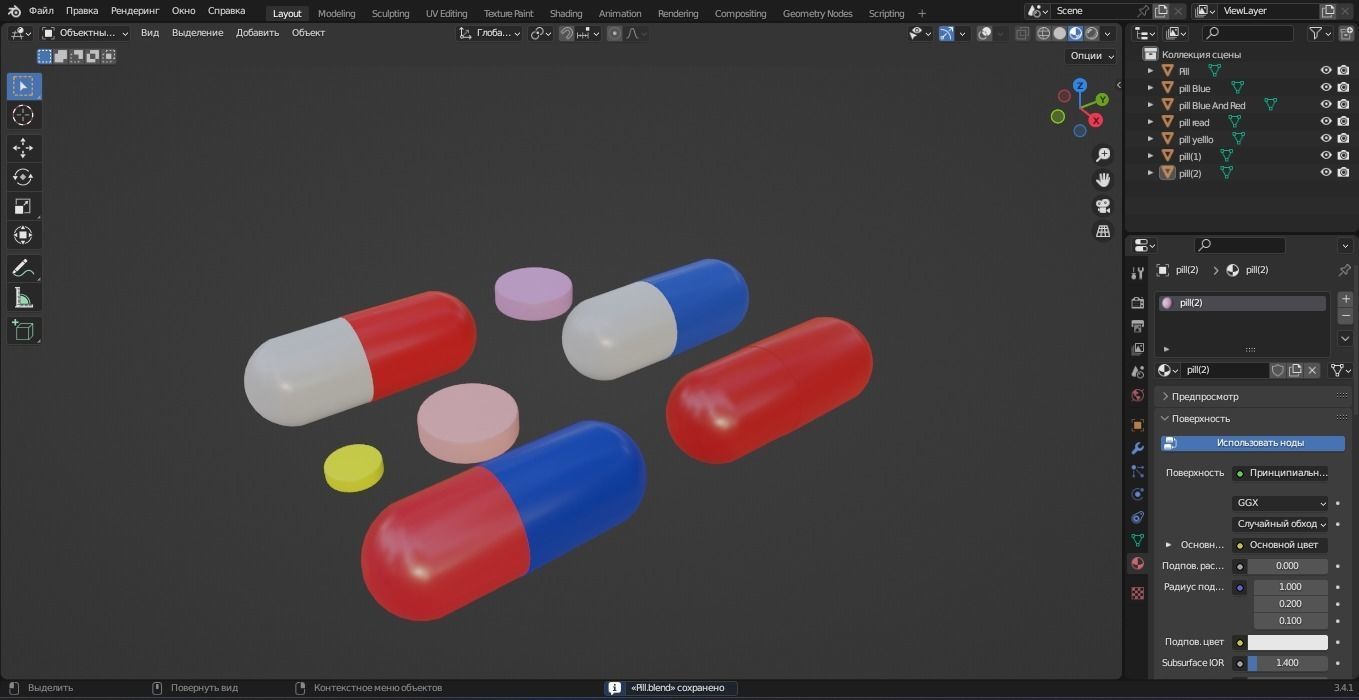
Task: Choose the Annotate tool
Action: [23, 268]
